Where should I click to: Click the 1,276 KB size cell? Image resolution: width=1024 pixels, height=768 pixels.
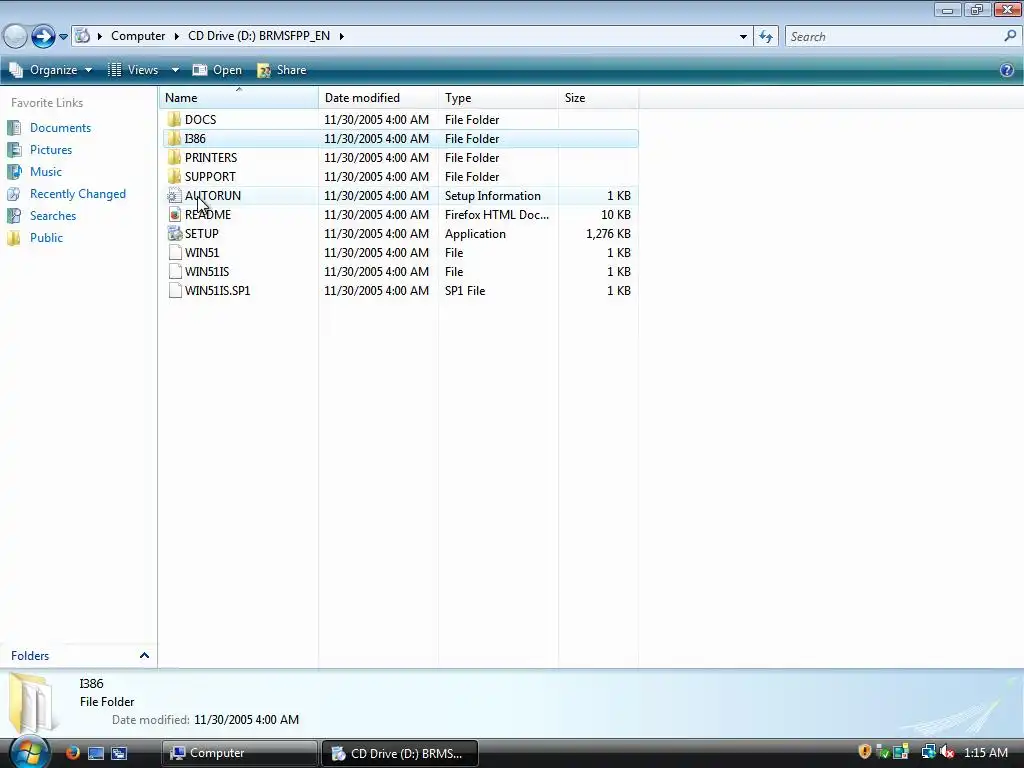point(608,234)
